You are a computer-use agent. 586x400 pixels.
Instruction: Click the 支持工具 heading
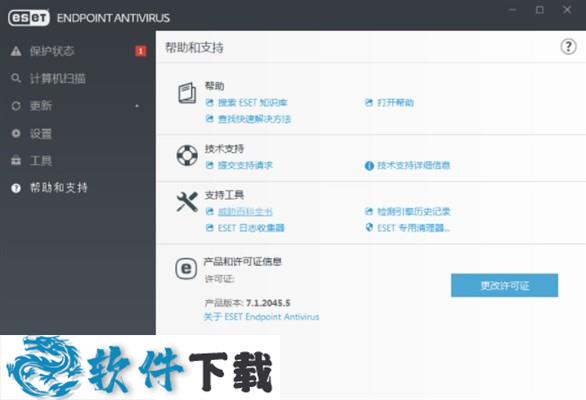coord(224,195)
